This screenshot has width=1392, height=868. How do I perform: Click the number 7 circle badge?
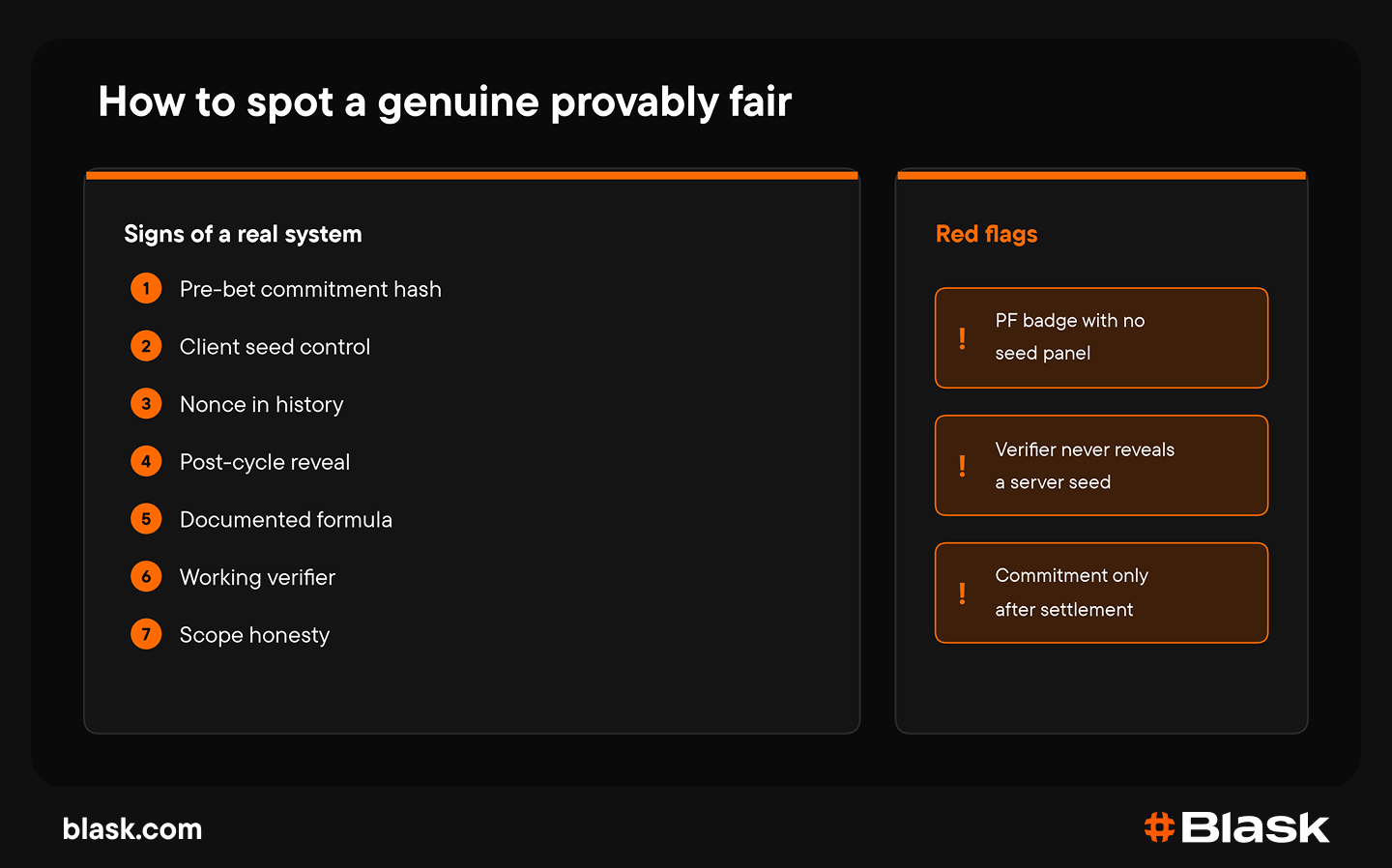[146, 634]
